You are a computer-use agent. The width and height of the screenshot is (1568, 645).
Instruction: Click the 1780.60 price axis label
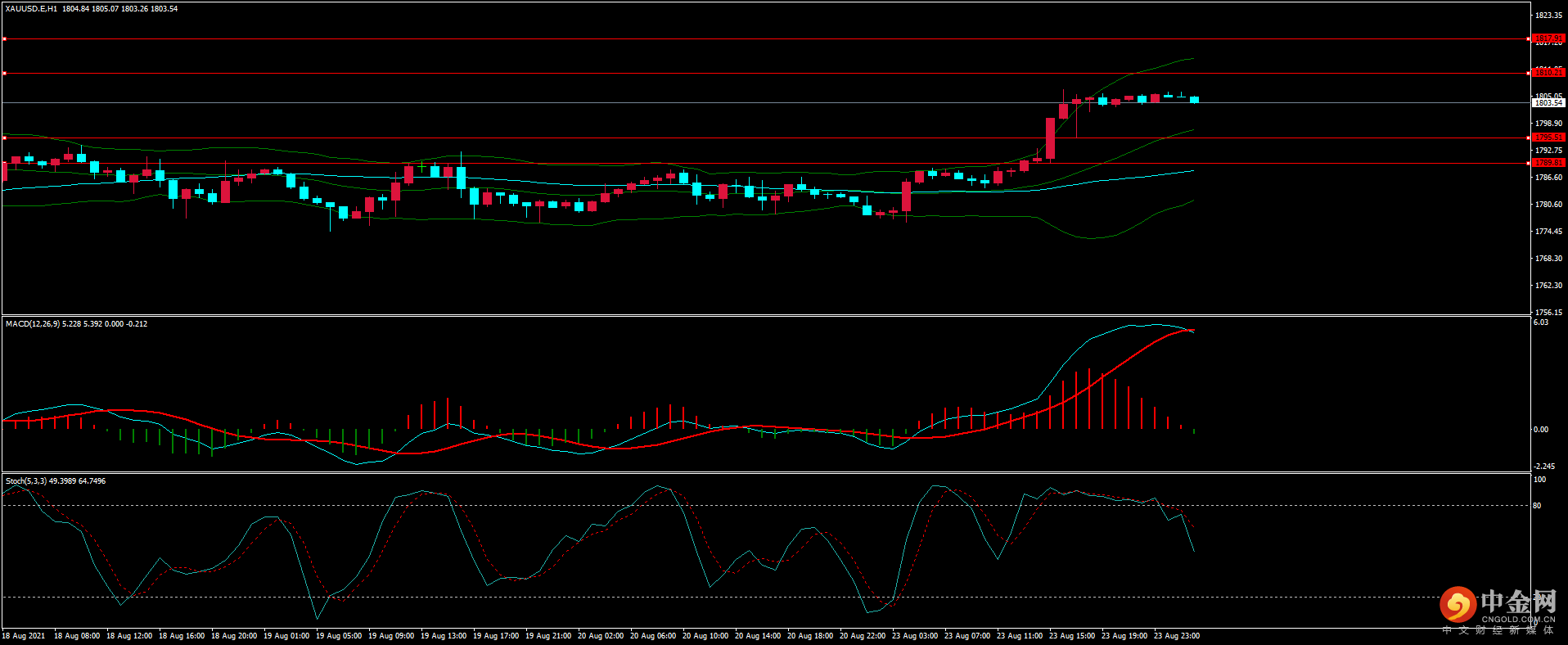click(x=1548, y=205)
